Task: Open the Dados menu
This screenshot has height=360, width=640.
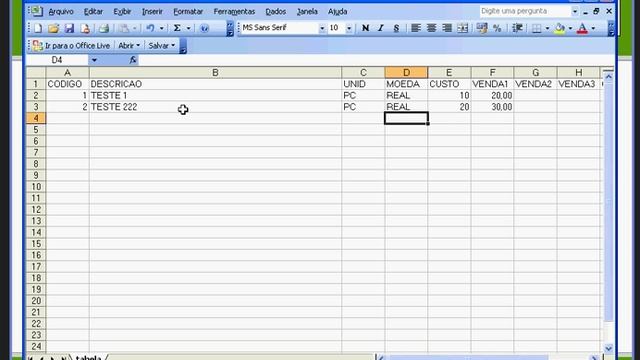Action: pos(276,11)
